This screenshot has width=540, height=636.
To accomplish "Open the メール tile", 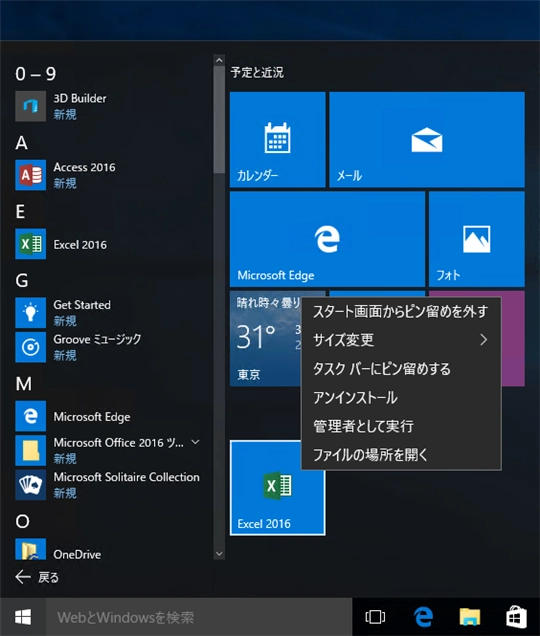I will [x=427, y=140].
